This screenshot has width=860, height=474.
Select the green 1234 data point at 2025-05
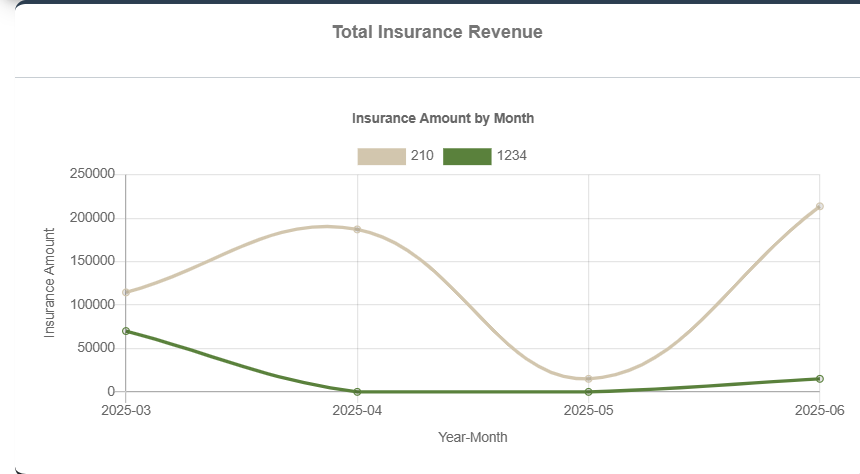[589, 392]
